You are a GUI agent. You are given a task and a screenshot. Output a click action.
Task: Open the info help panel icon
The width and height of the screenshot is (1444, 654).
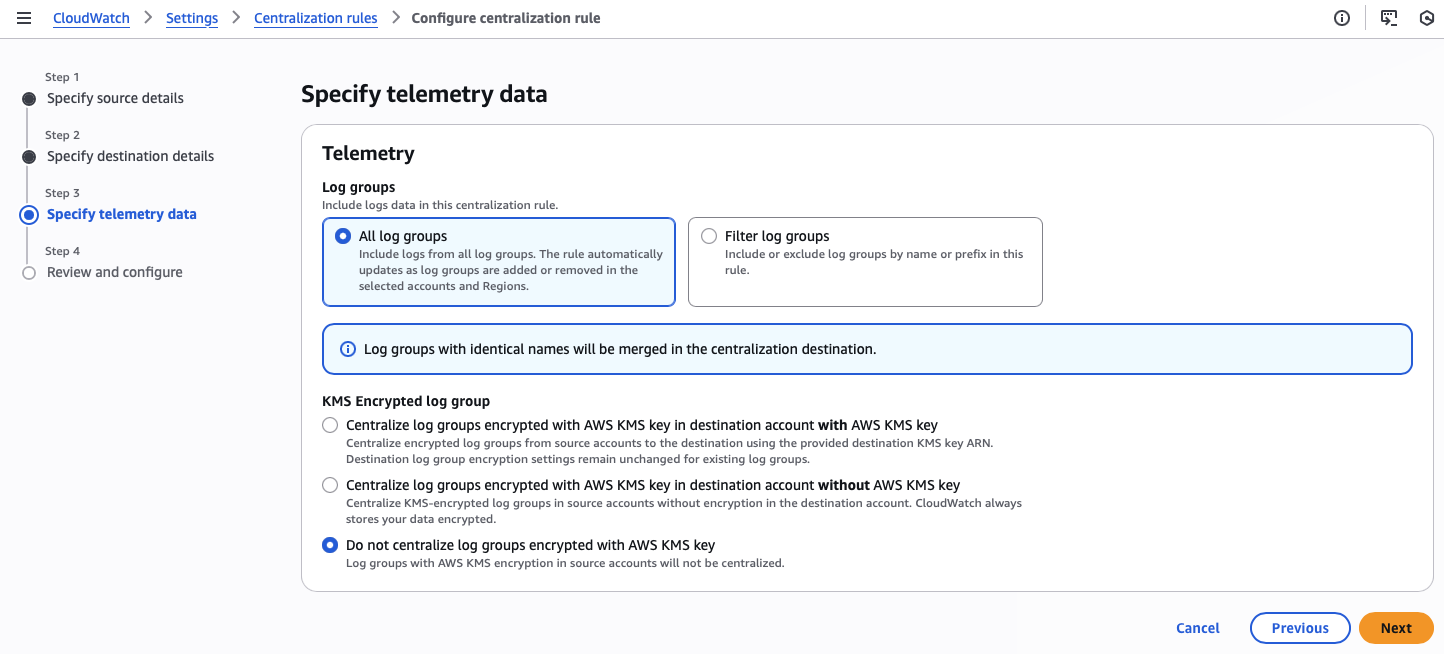click(1342, 18)
